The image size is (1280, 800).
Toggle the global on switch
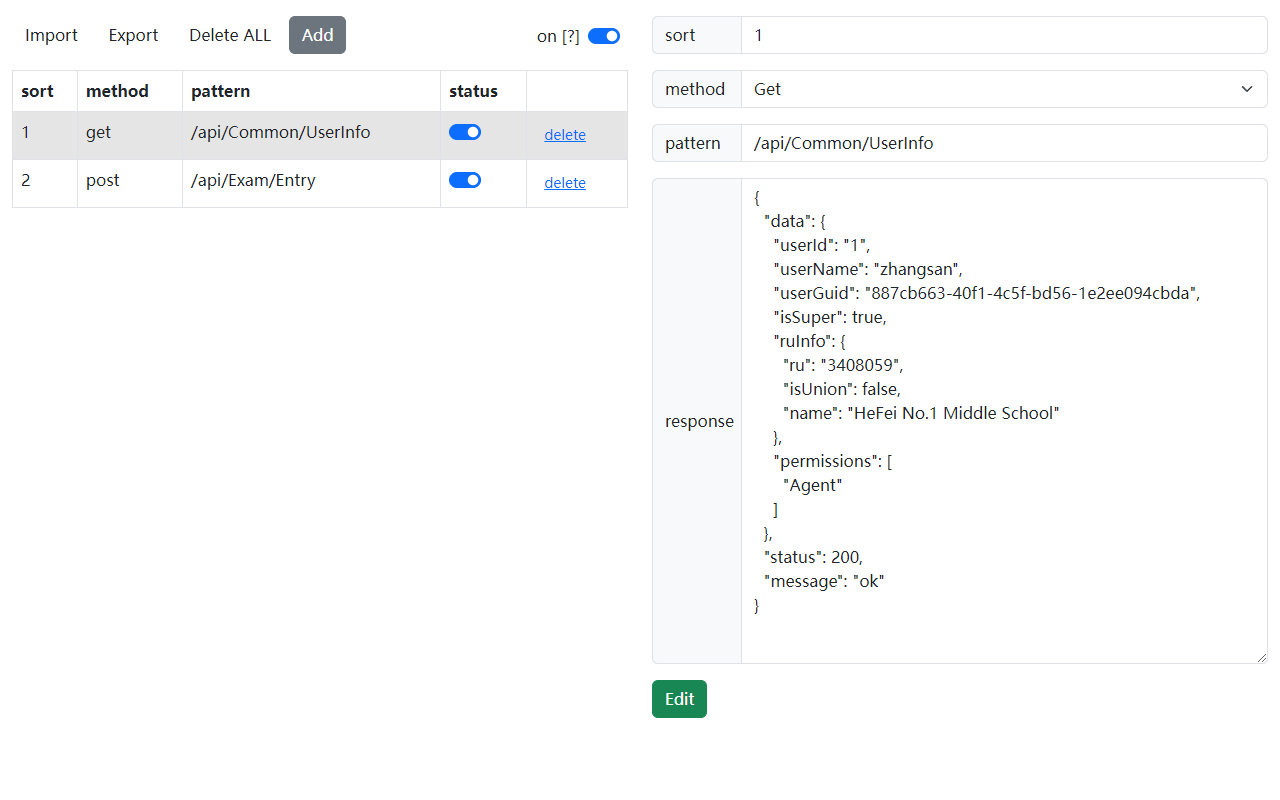tap(603, 36)
